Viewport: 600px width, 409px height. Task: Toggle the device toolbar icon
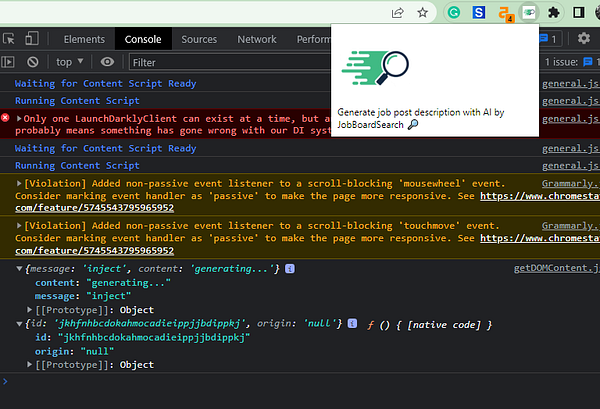point(32,39)
